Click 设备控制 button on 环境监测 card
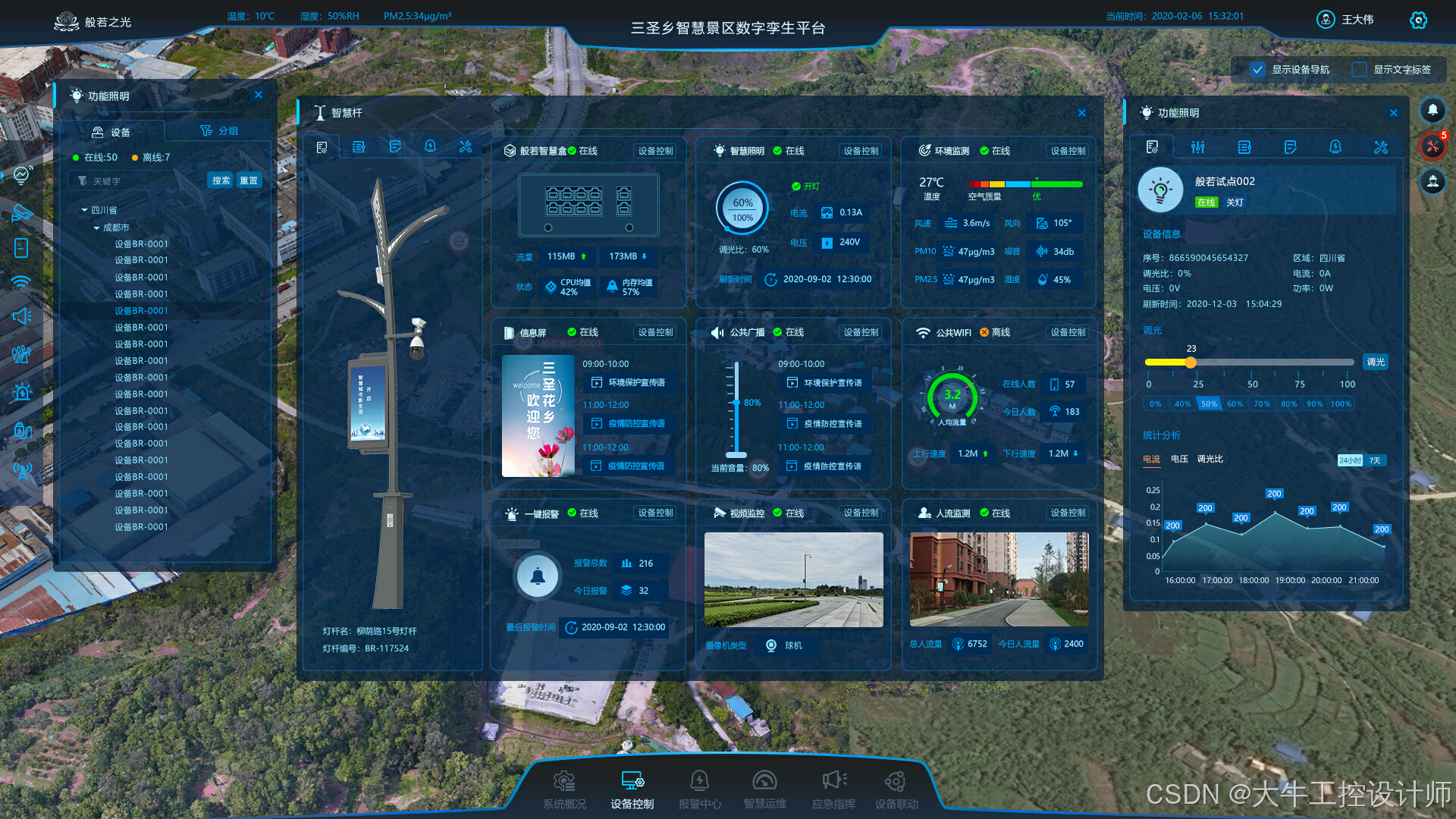The image size is (1456, 819). (1068, 151)
